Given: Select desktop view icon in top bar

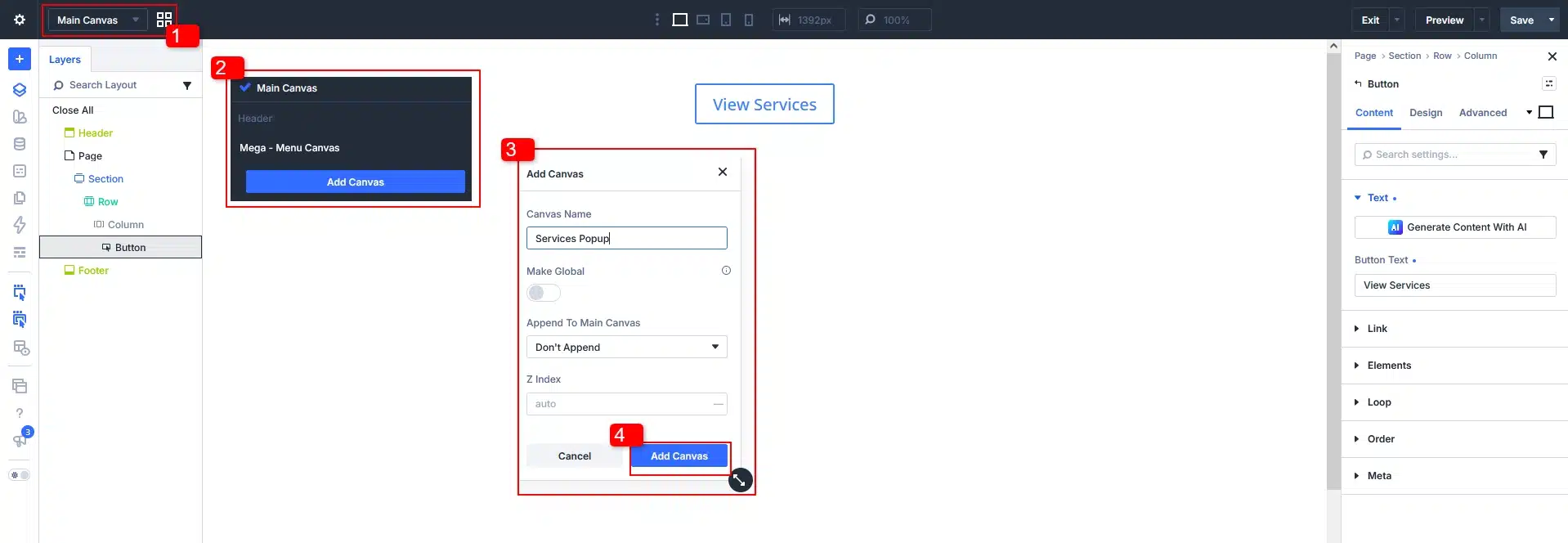Looking at the screenshot, I should coord(679,20).
